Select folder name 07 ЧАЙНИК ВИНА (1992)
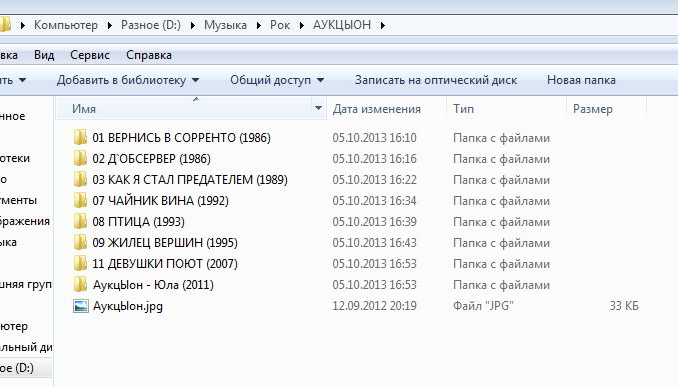 tap(160, 201)
